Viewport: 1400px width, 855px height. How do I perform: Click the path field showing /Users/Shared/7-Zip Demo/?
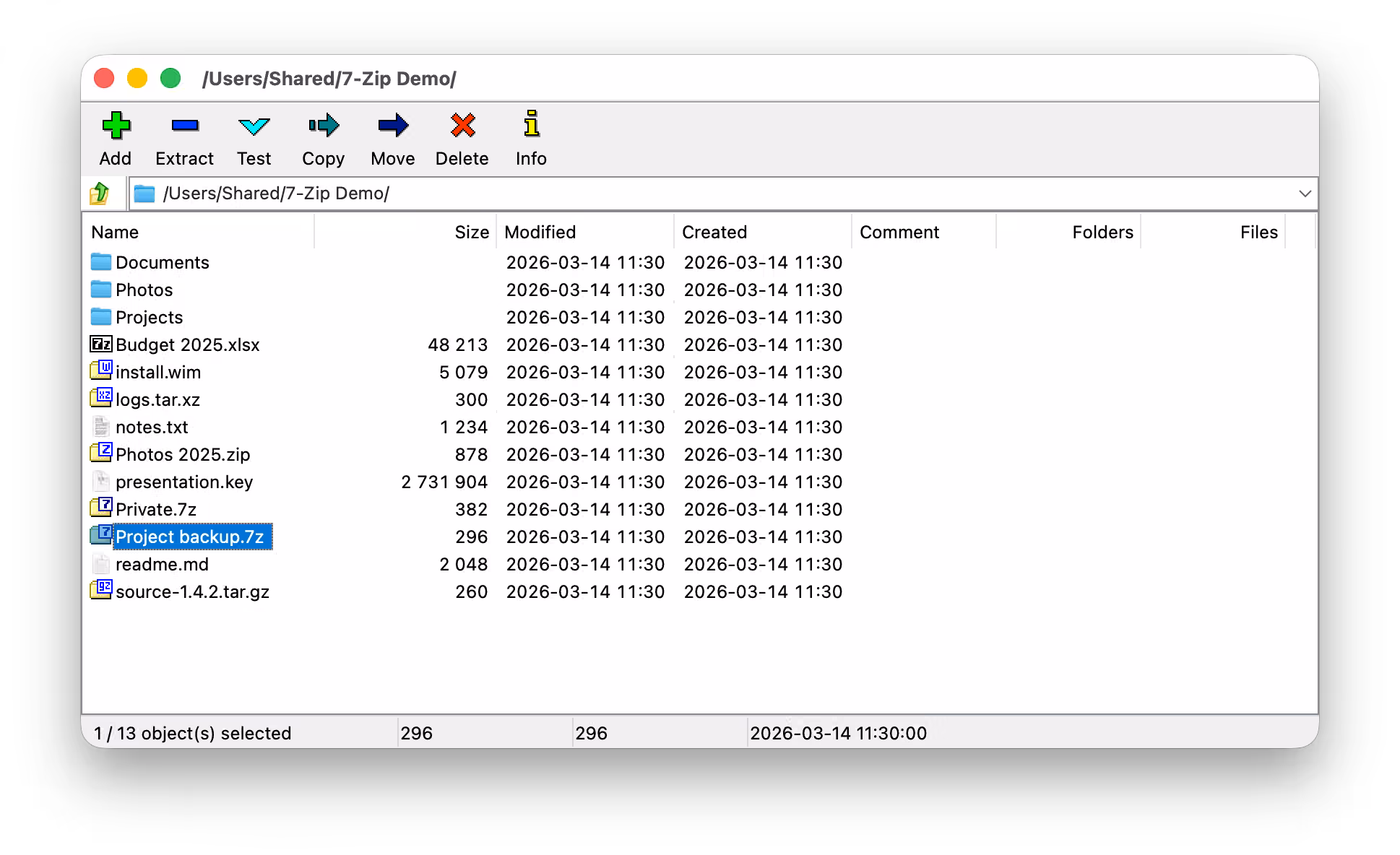pos(723,194)
